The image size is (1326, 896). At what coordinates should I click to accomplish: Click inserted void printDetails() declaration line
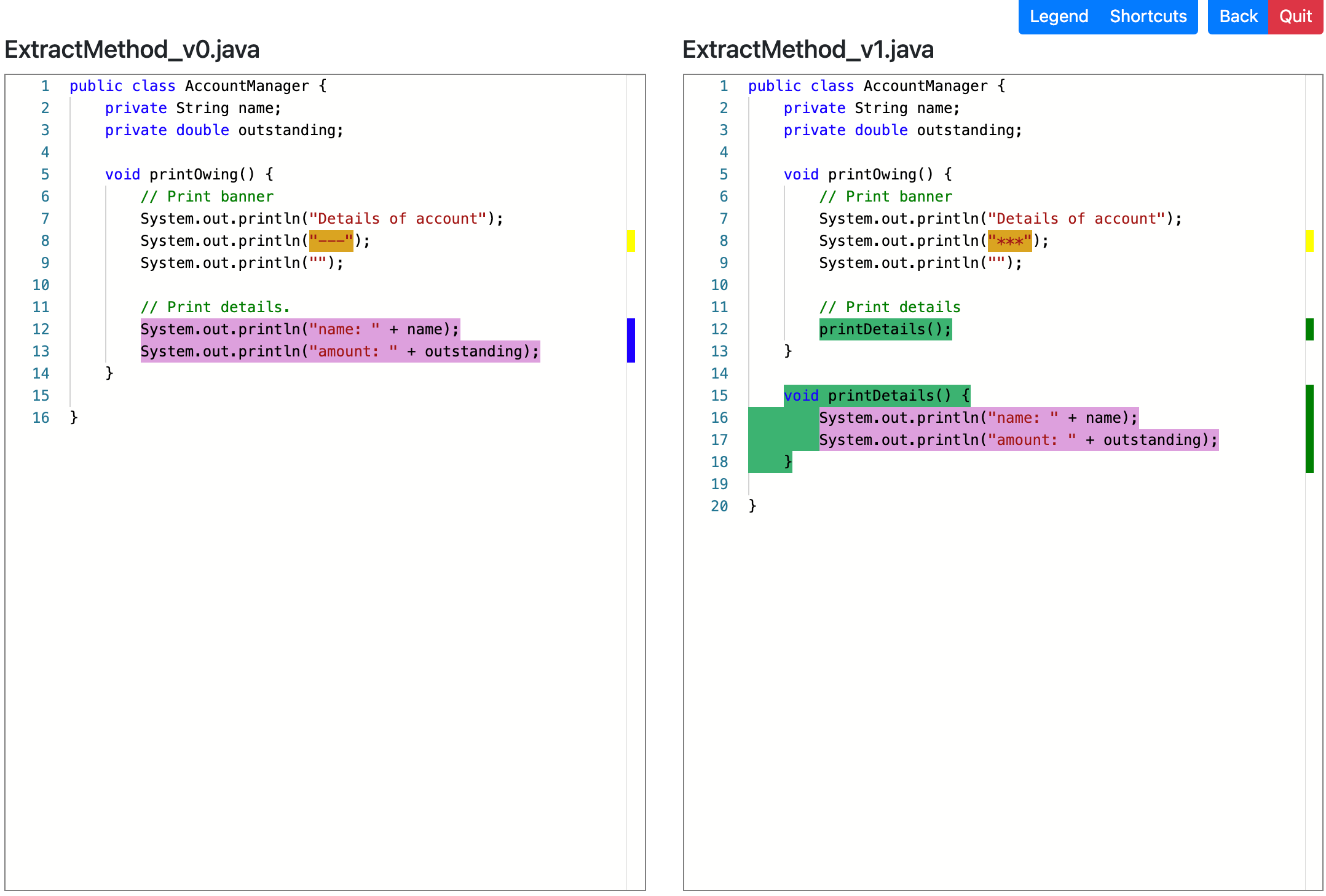tap(876, 396)
